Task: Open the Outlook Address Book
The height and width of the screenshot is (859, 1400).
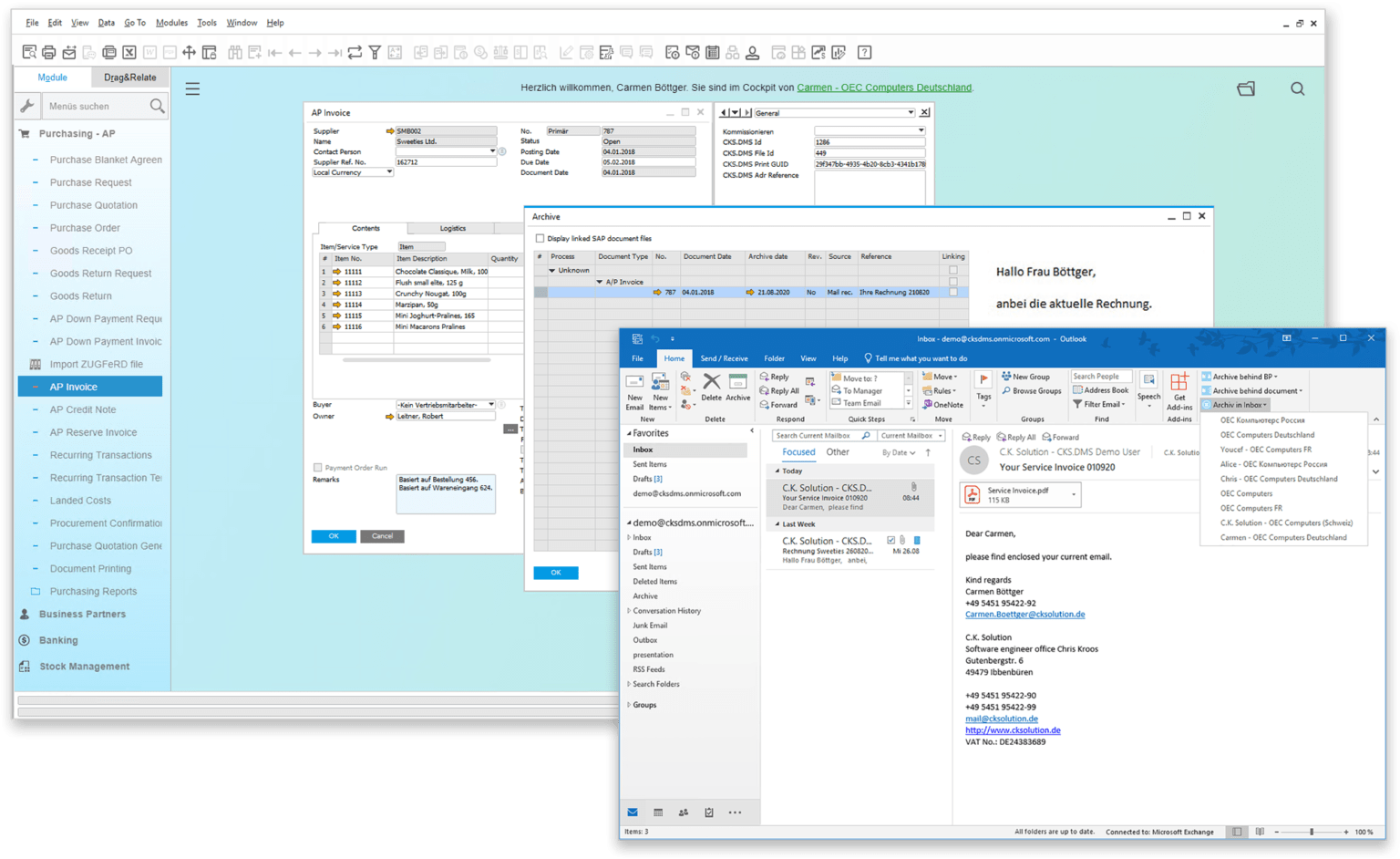Action: [x=1100, y=389]
